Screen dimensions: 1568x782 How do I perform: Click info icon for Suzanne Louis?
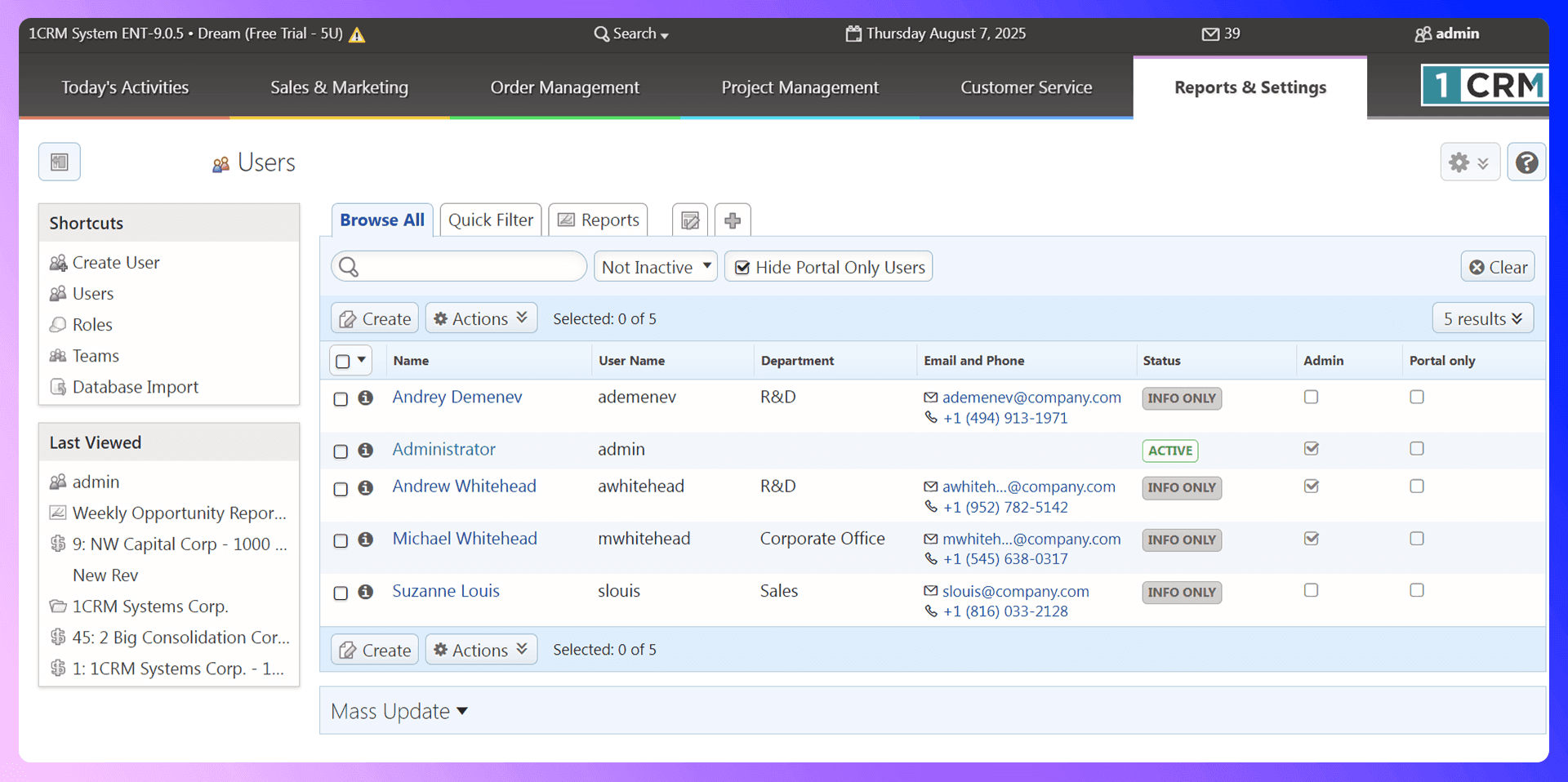(x=366, y=592)
